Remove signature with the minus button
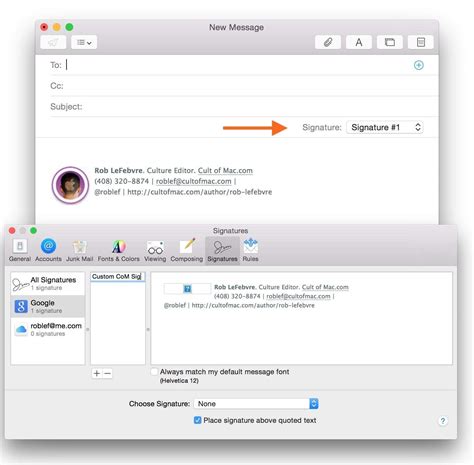Image resolution: width=474 pixels, height=465 pixels. [x=107, y=373]
